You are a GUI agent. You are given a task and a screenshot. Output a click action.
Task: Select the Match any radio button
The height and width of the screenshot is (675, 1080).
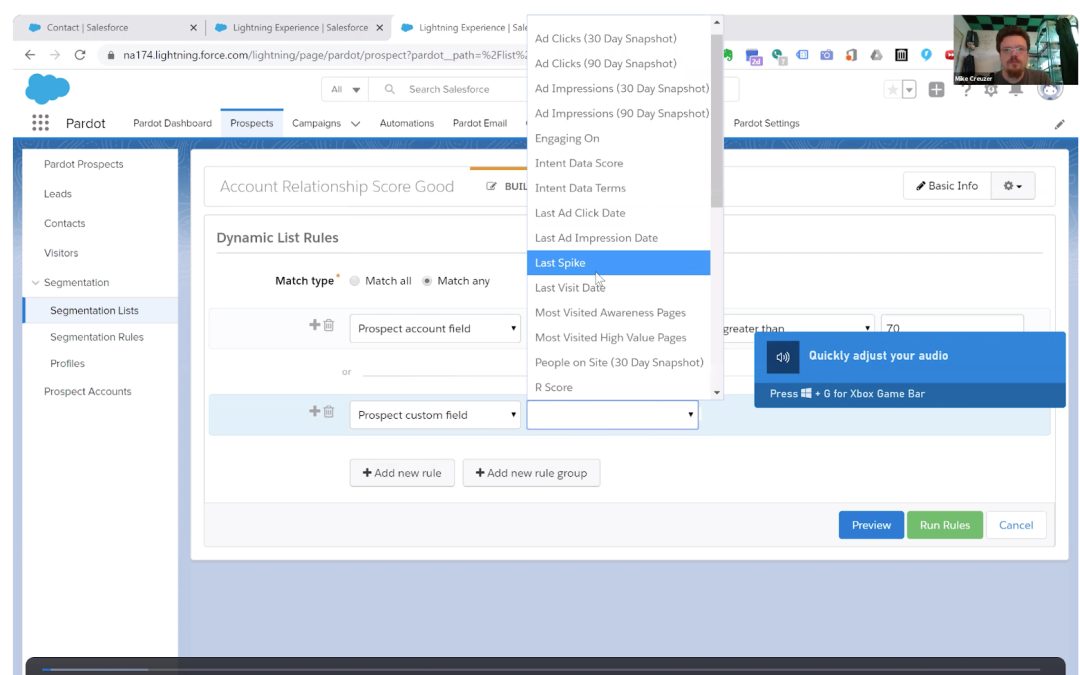click(427, 281)
